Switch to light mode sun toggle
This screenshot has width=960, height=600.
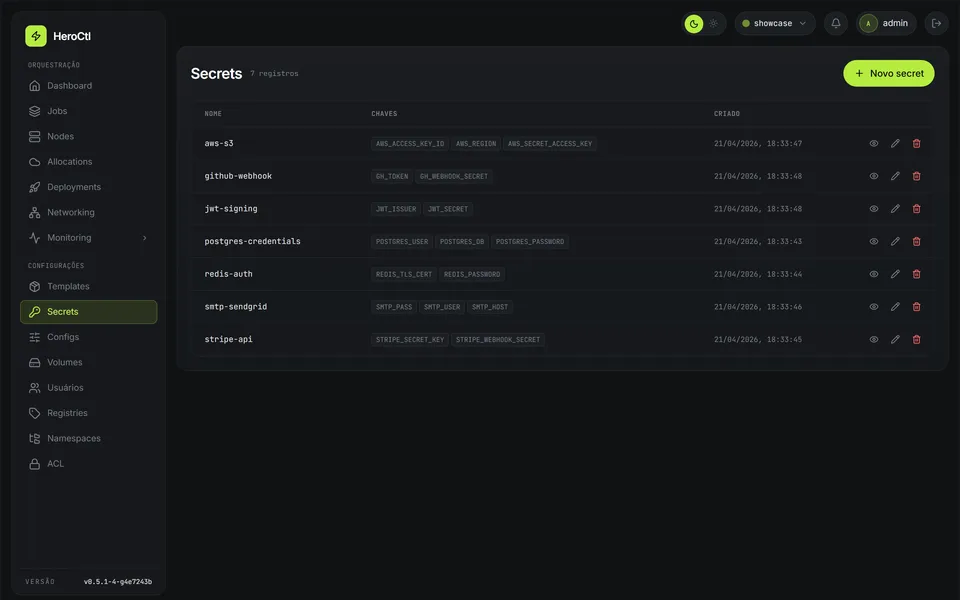click(x=713, y=24)
